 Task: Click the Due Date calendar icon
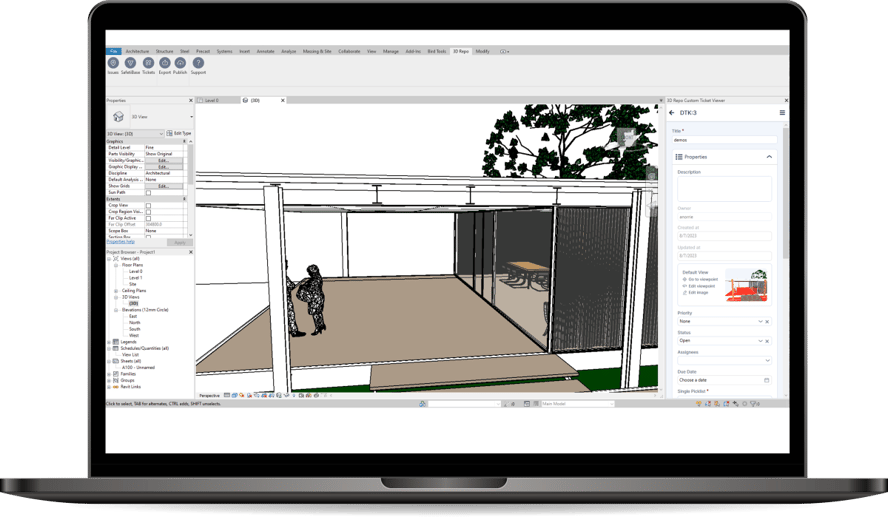[x=767, y=380]
